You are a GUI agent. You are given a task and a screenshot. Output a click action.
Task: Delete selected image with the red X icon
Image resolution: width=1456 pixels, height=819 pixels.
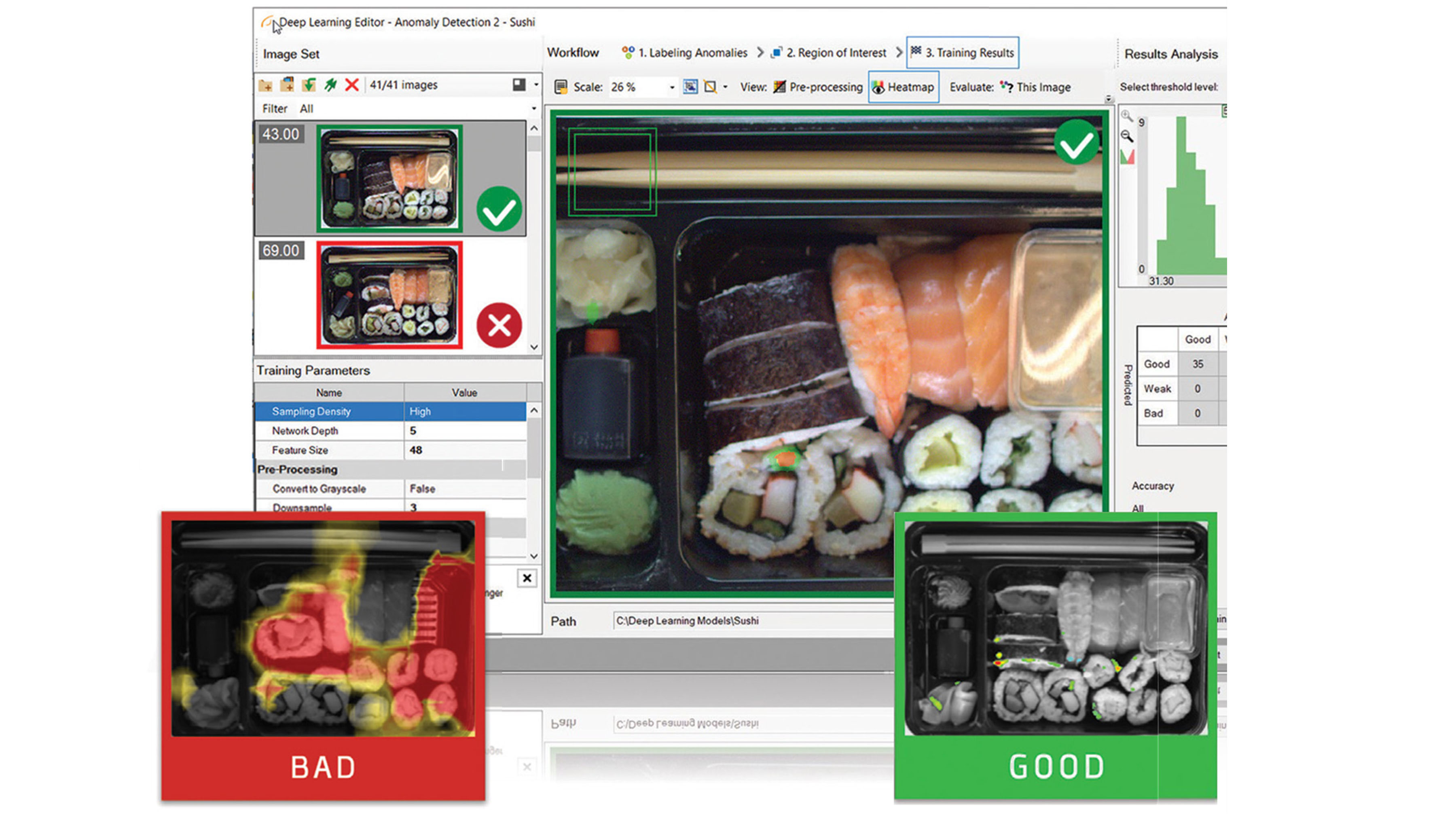click(352, 85)
